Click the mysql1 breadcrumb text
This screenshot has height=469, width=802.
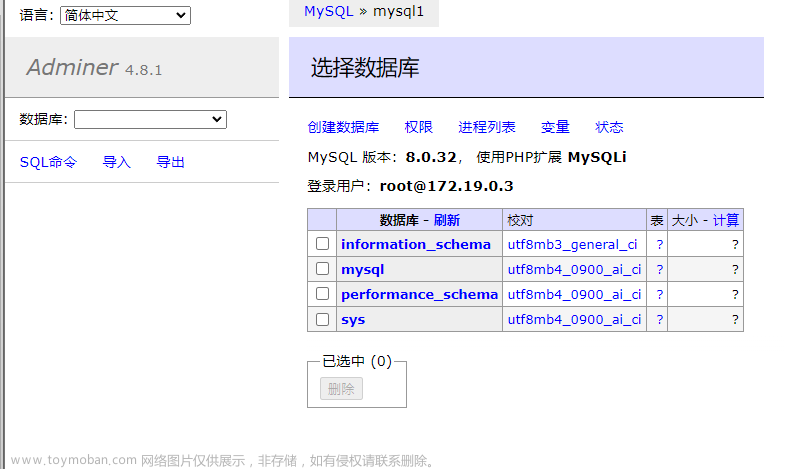(x=398, y=11)
